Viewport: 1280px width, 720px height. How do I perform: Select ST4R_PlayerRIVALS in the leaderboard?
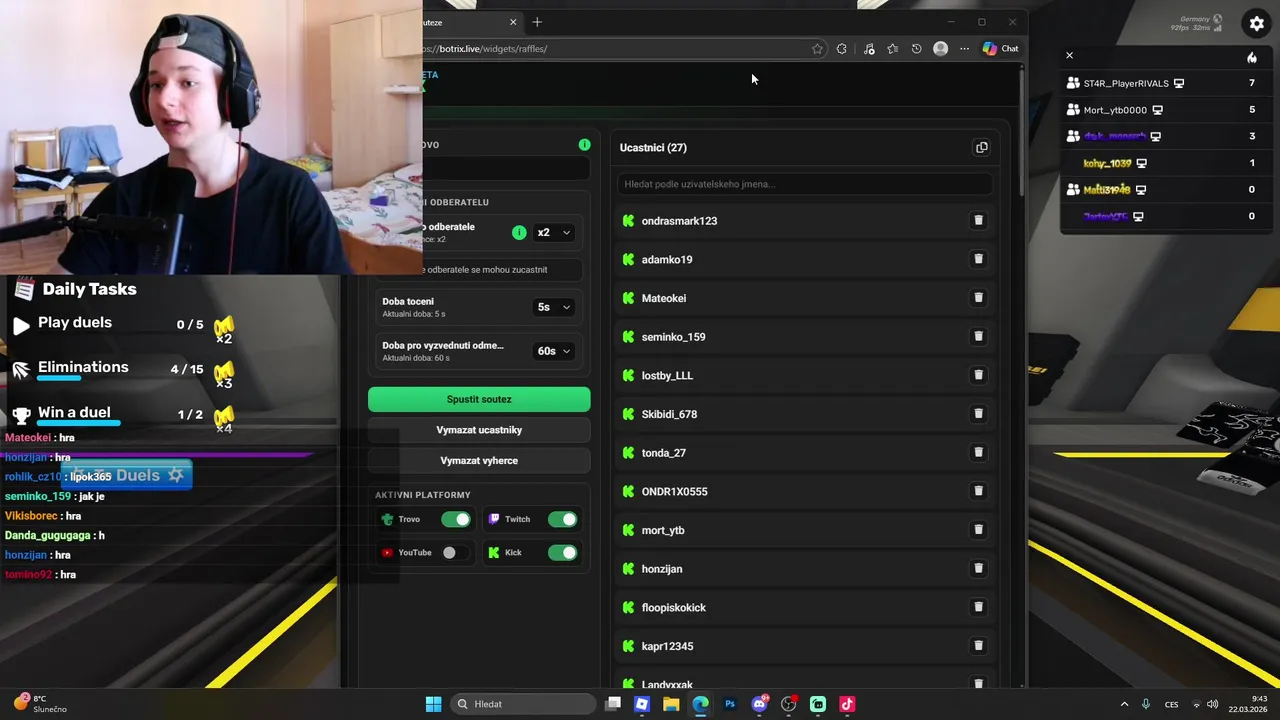pyautogui.click(x=1126, y=83)
